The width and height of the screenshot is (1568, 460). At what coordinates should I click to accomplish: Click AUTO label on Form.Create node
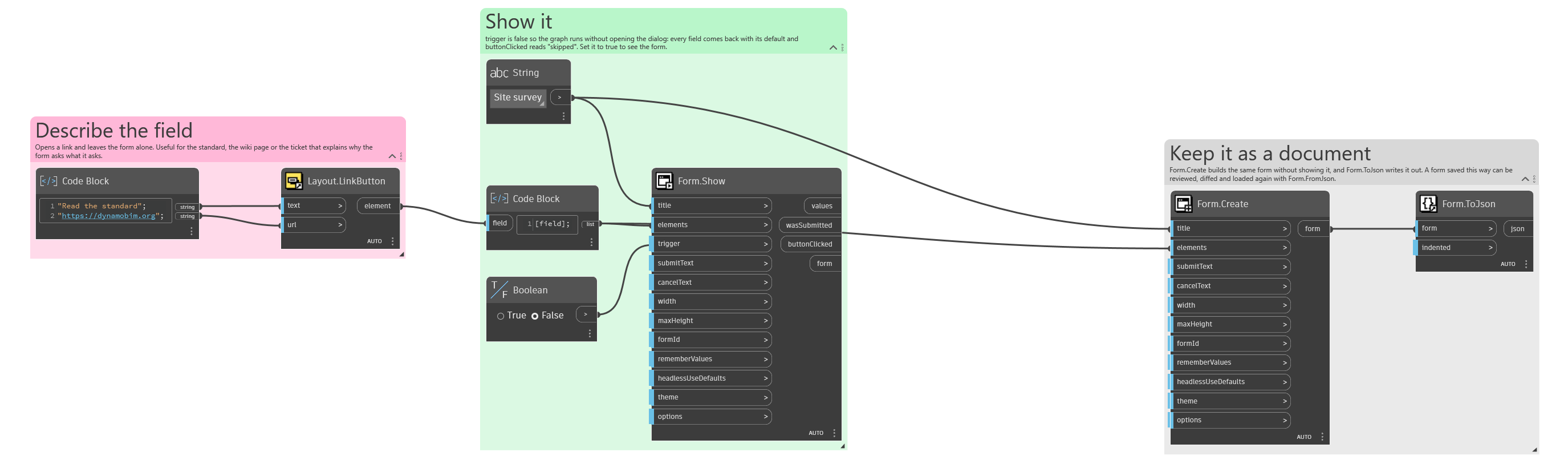point(1305,438)
